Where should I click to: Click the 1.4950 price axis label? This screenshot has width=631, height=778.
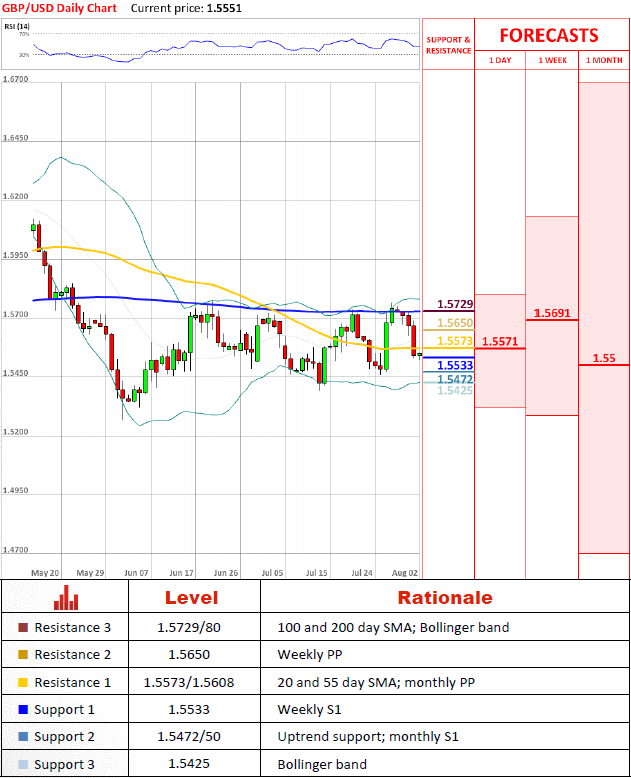[15, 490]
